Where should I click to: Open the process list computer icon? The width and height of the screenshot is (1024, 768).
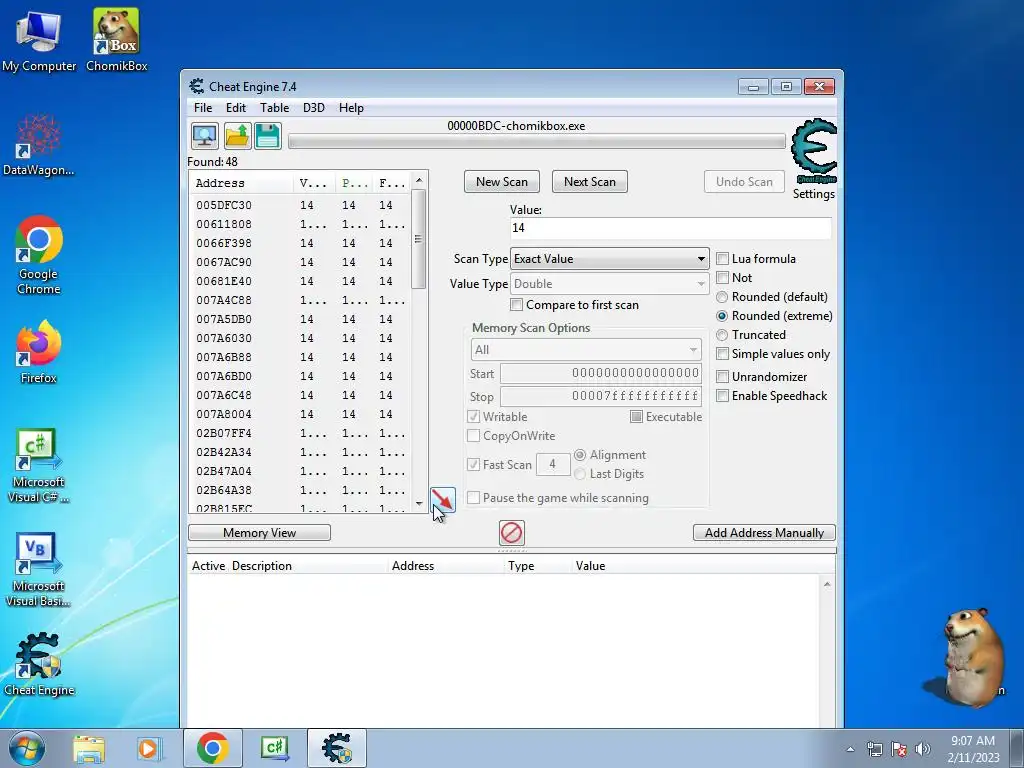point(204,136)
